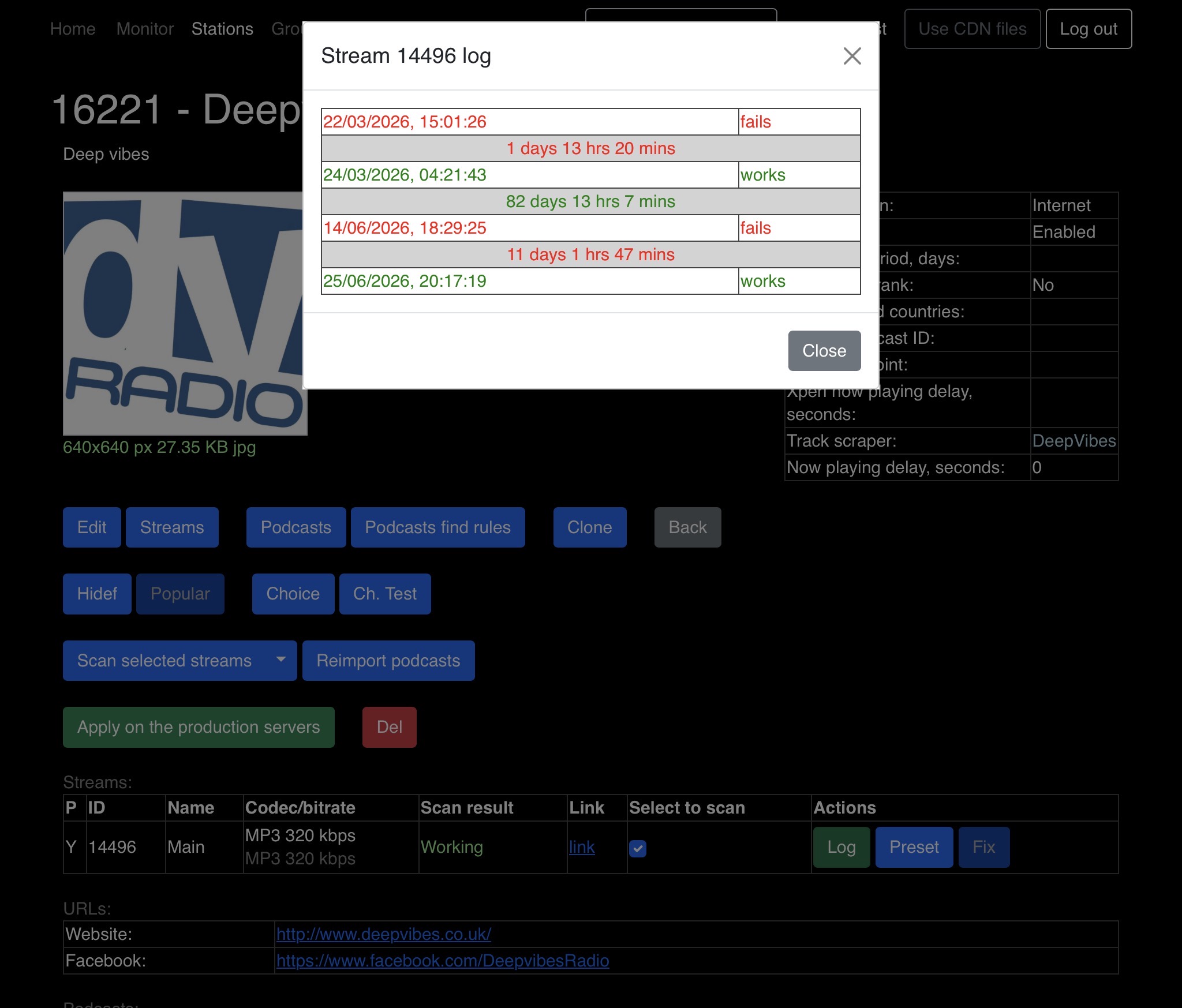Viewport: 1182px width, 1008px height.
Task: Click the 1 days 13 hrs 20 mins duration row
Action: coord(590,148)
